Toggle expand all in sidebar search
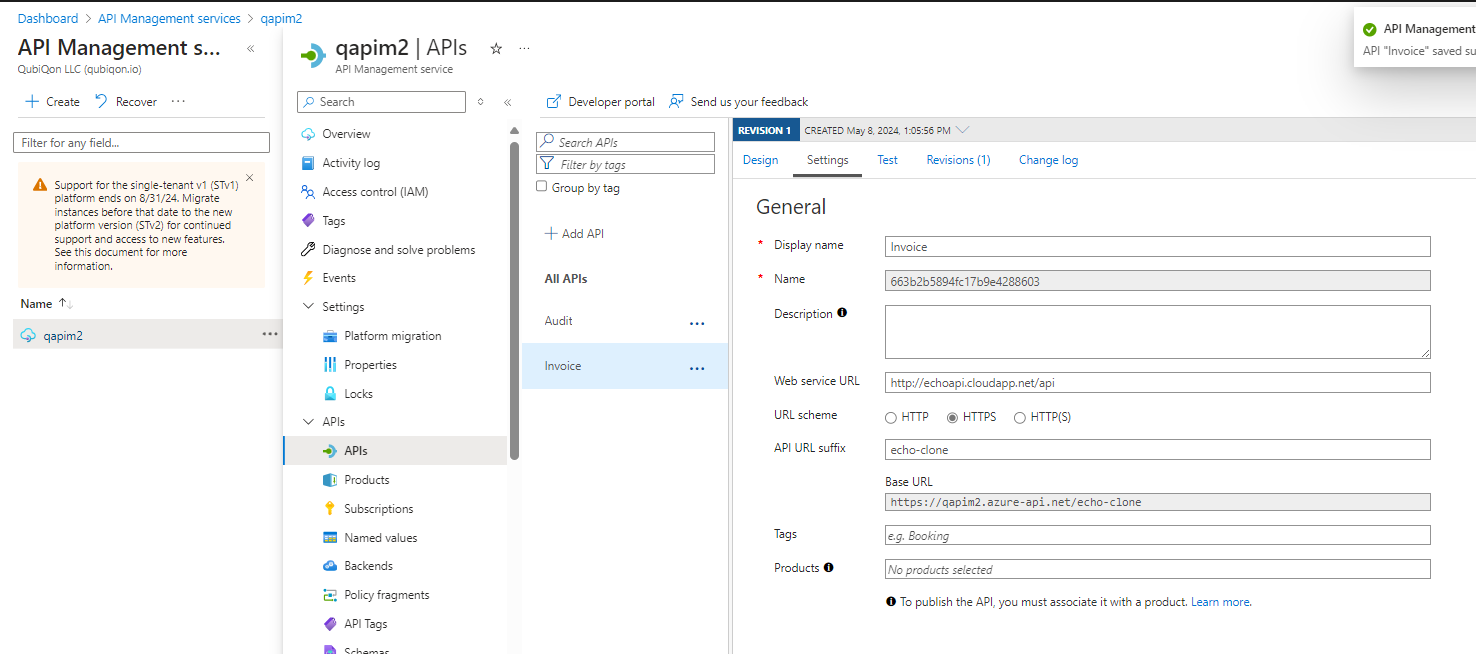The height and width of the screenshot is (654, 1476). (x=480, y=102)
